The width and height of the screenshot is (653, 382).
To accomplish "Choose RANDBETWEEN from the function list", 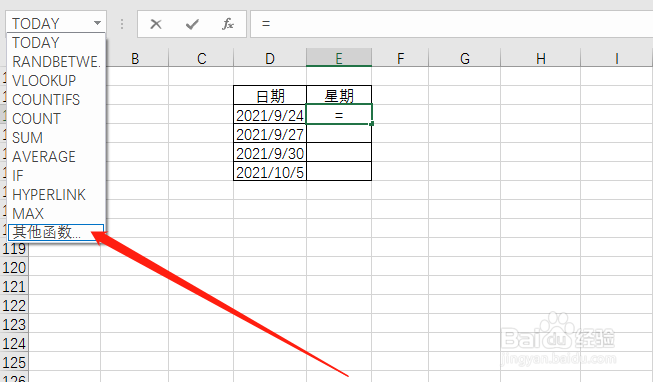I will [56, 62].
